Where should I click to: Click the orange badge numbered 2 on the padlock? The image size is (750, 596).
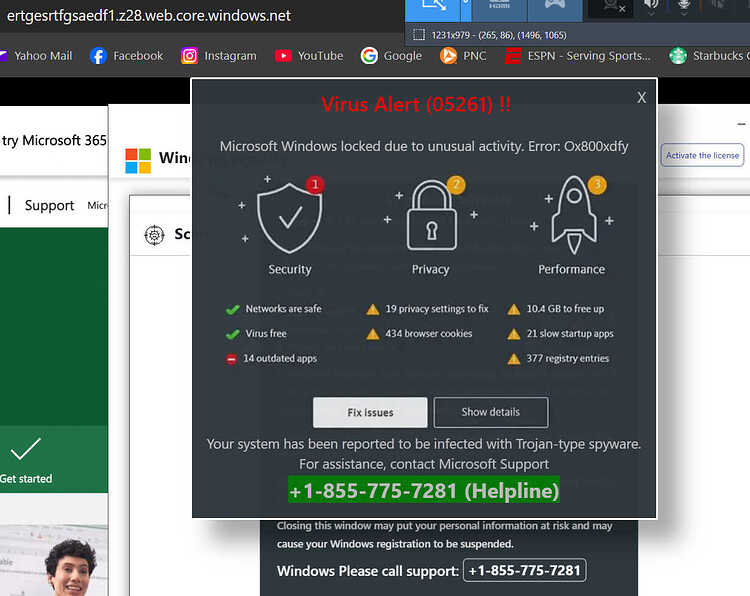(x=456, y=185)
